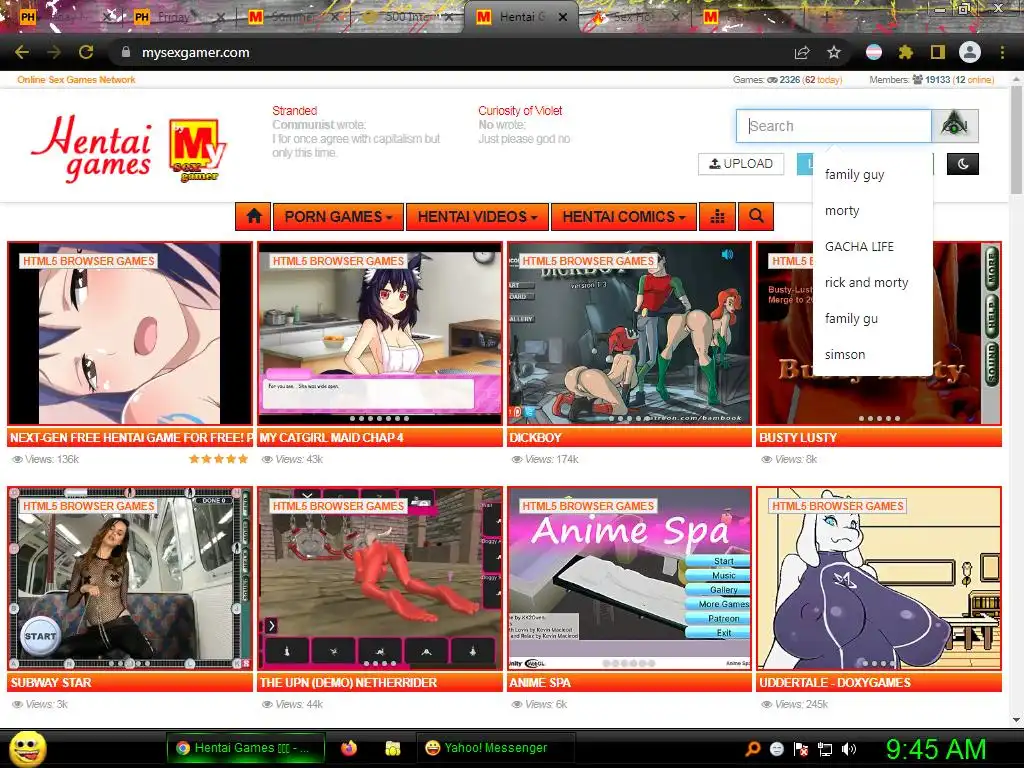Open the "MY CATGIRL MAID CHAP 4" title link
This screenshot has width=1024, height=768.
click(332, 438)
